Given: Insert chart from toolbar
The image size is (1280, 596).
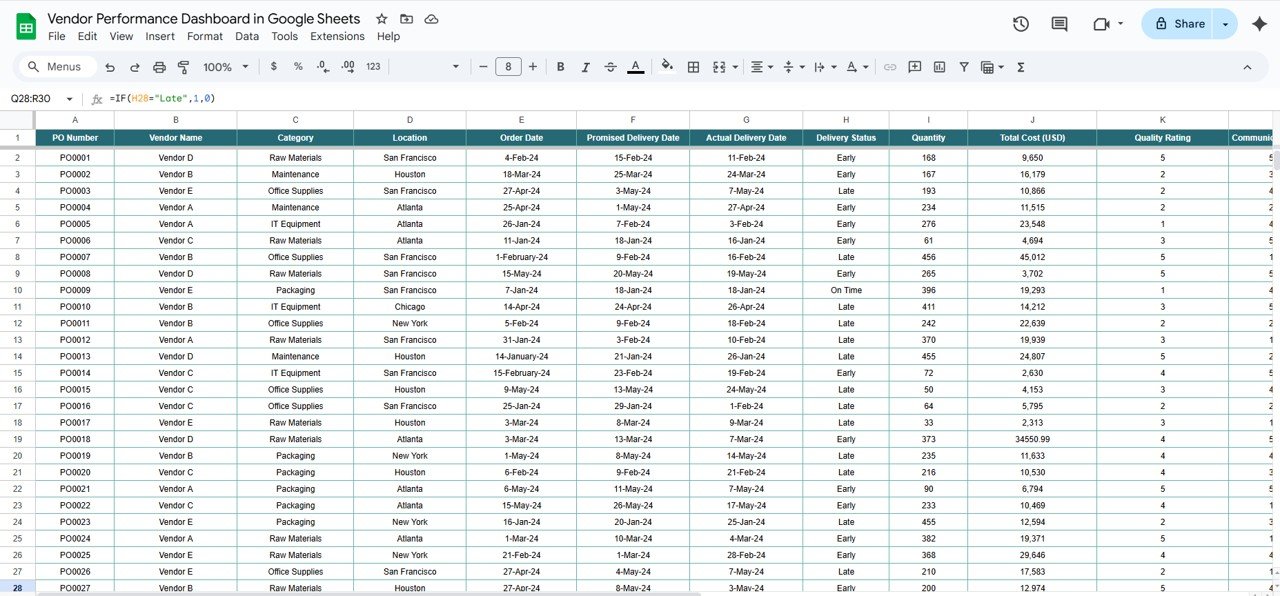Looking at the screenshot, I should click(939, 67).
